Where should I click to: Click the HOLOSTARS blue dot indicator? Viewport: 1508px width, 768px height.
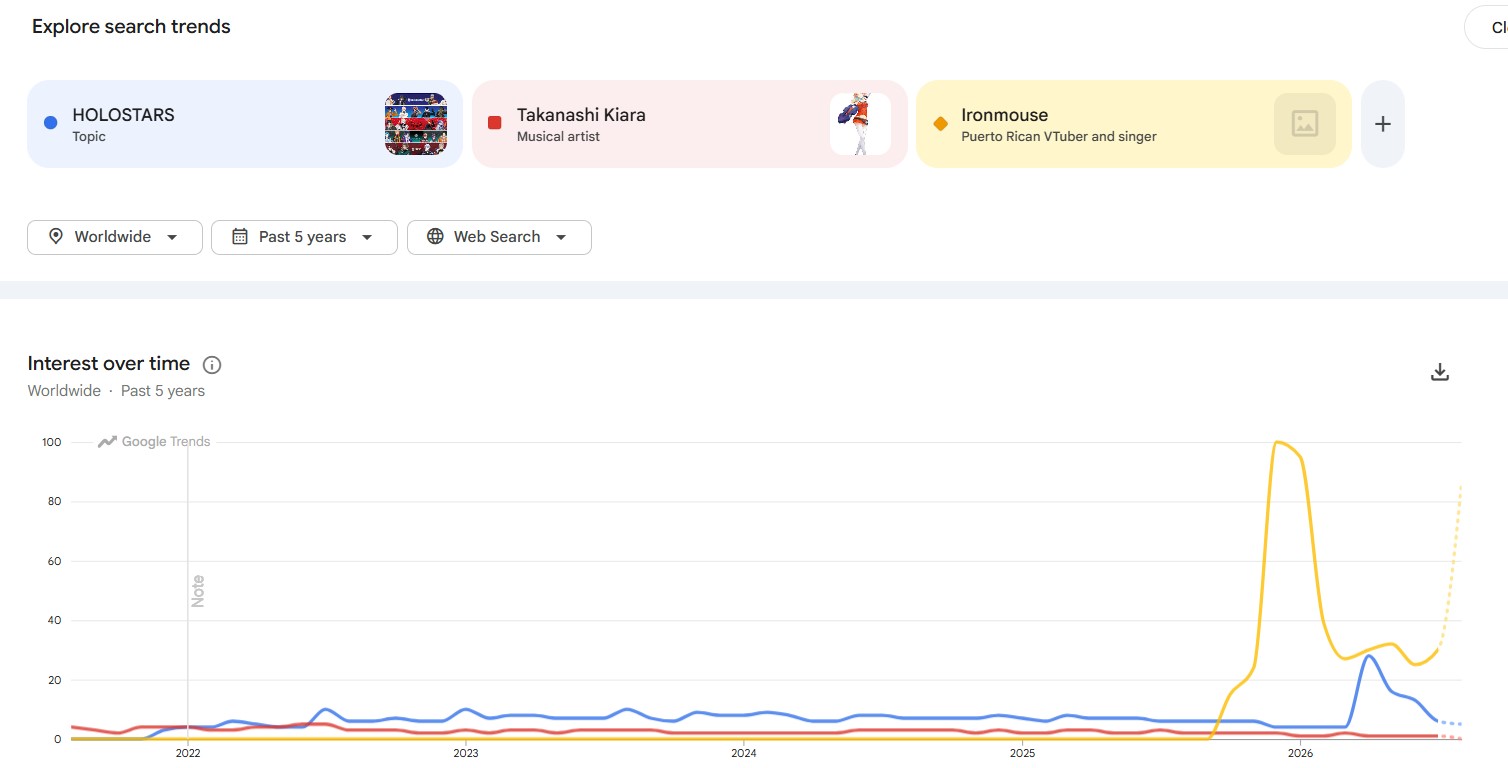pyautogui.click(x=51, y=123)
